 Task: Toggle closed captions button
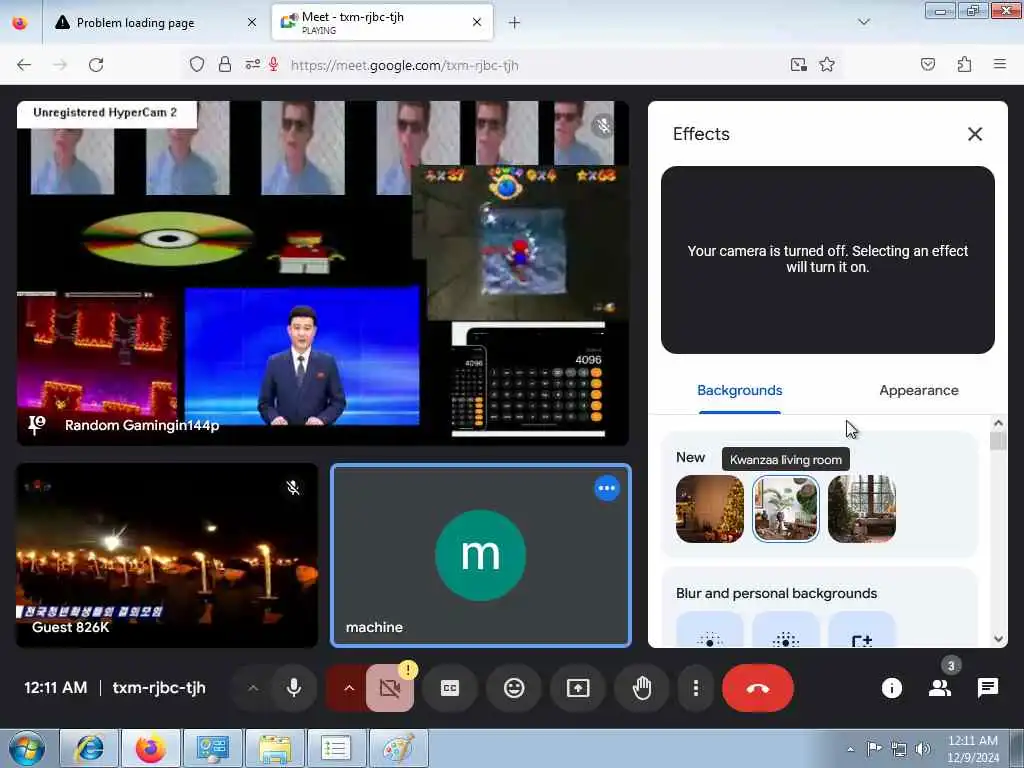450,688
